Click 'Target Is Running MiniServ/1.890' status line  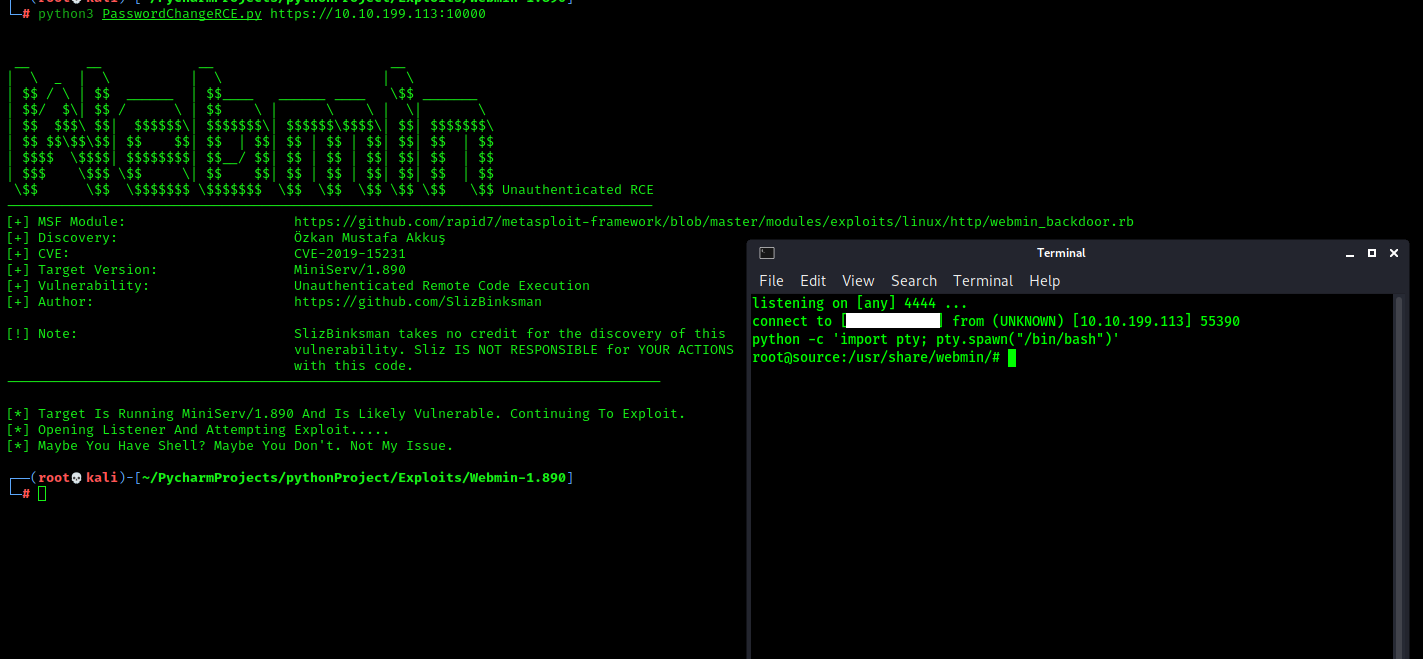pos(346,414)
